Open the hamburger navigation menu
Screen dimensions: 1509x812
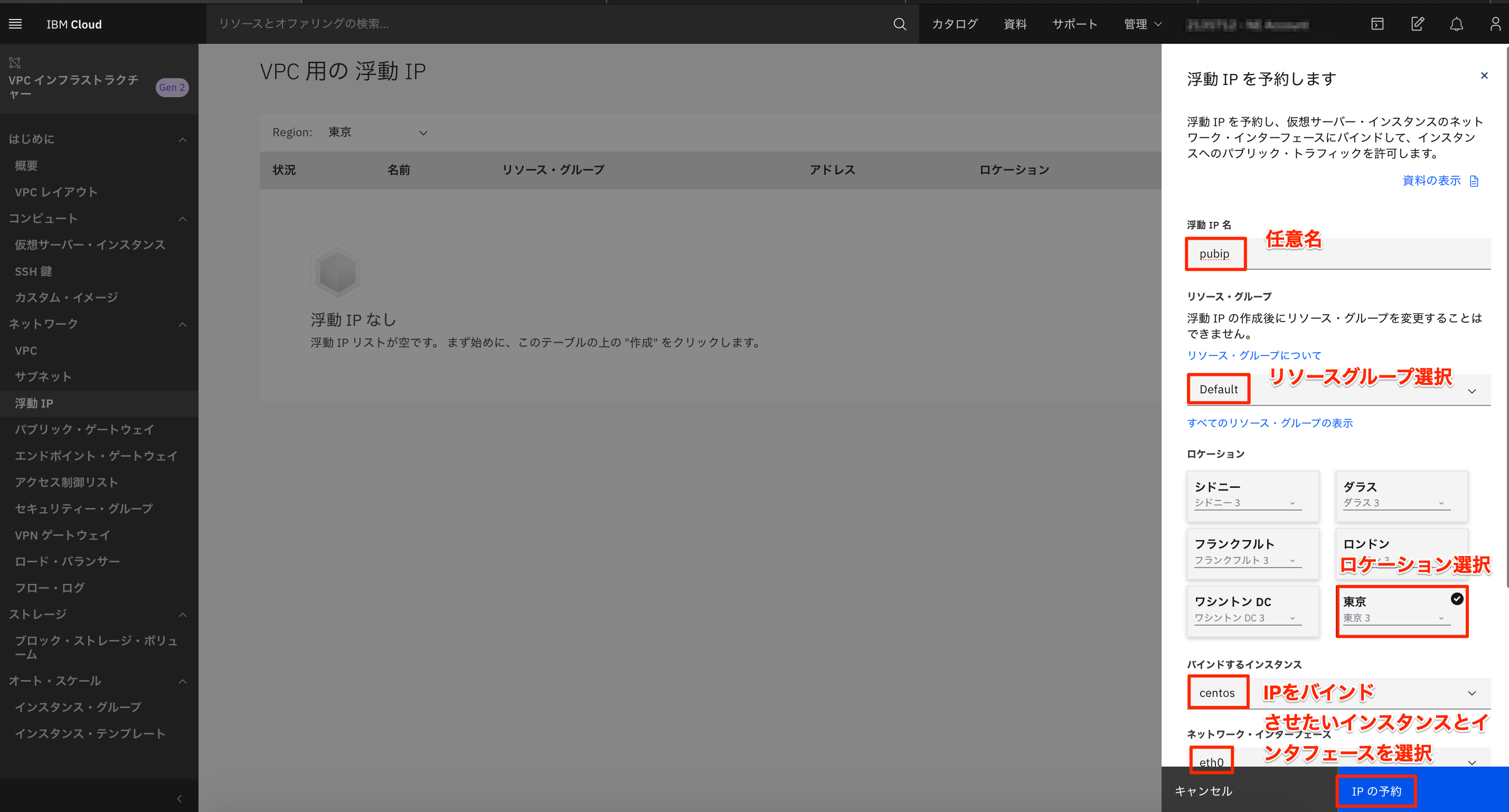coord(15,23)
